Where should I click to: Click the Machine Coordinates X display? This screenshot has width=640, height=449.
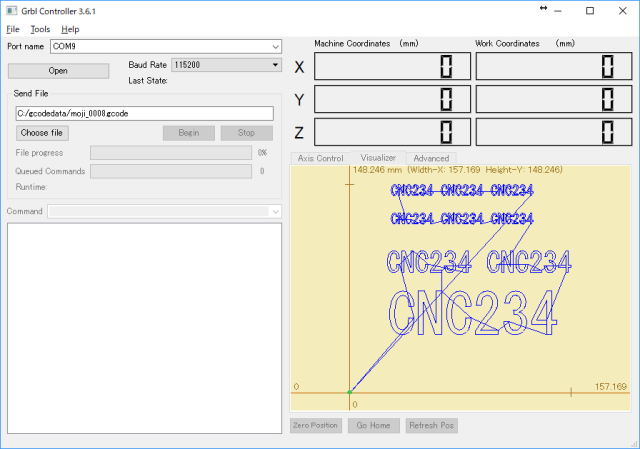point(392,66)
